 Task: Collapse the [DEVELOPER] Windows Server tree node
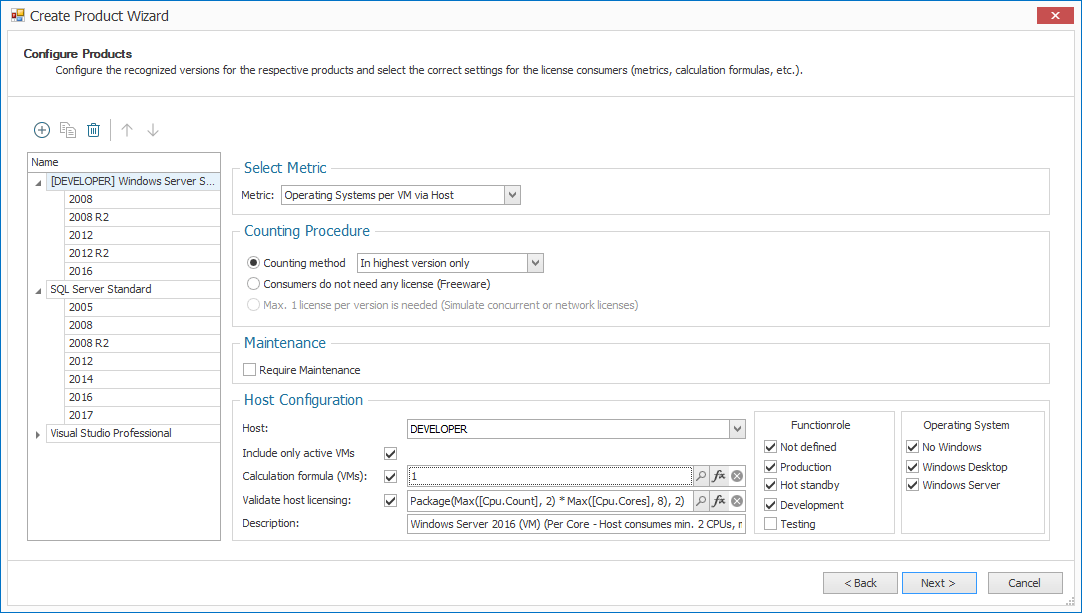click(38, 183)
